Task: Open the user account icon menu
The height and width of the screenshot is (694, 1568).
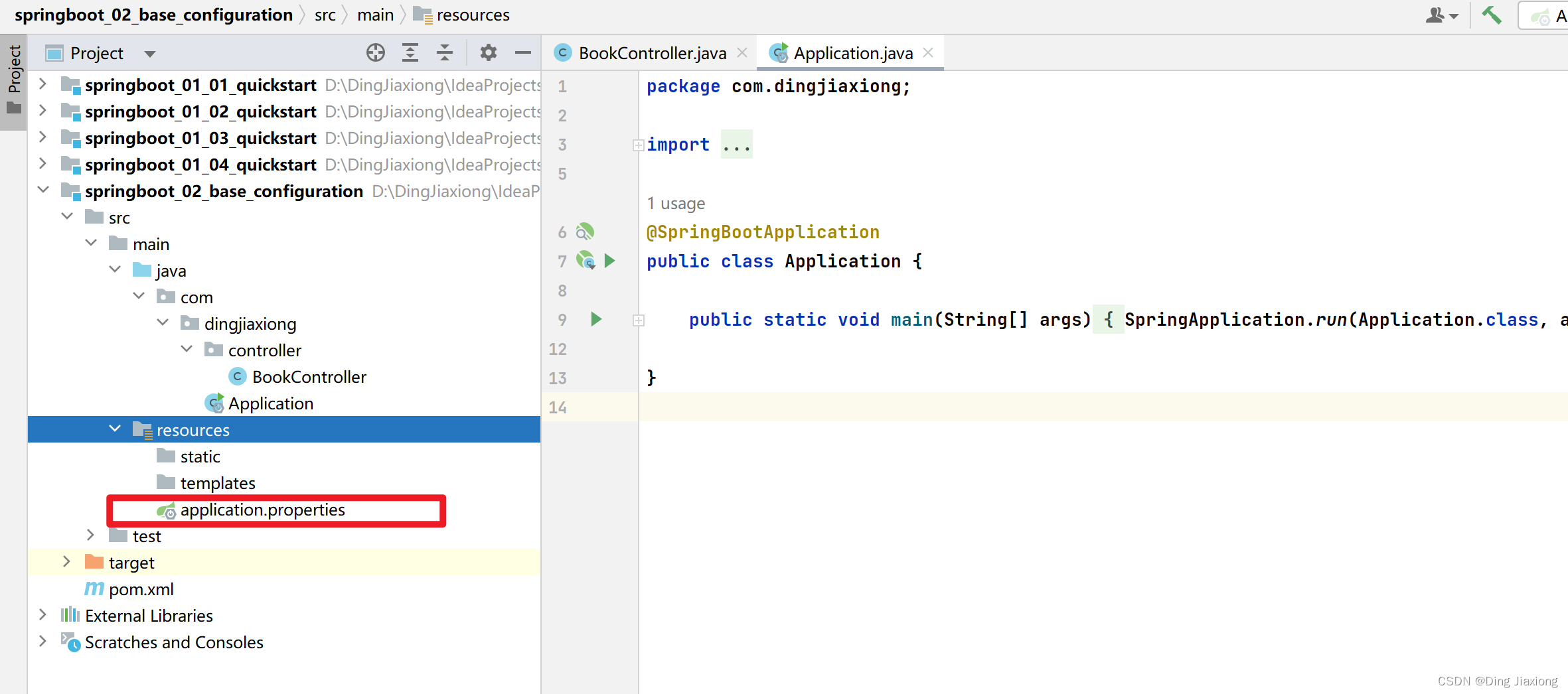Action: tap(1442, 15)
